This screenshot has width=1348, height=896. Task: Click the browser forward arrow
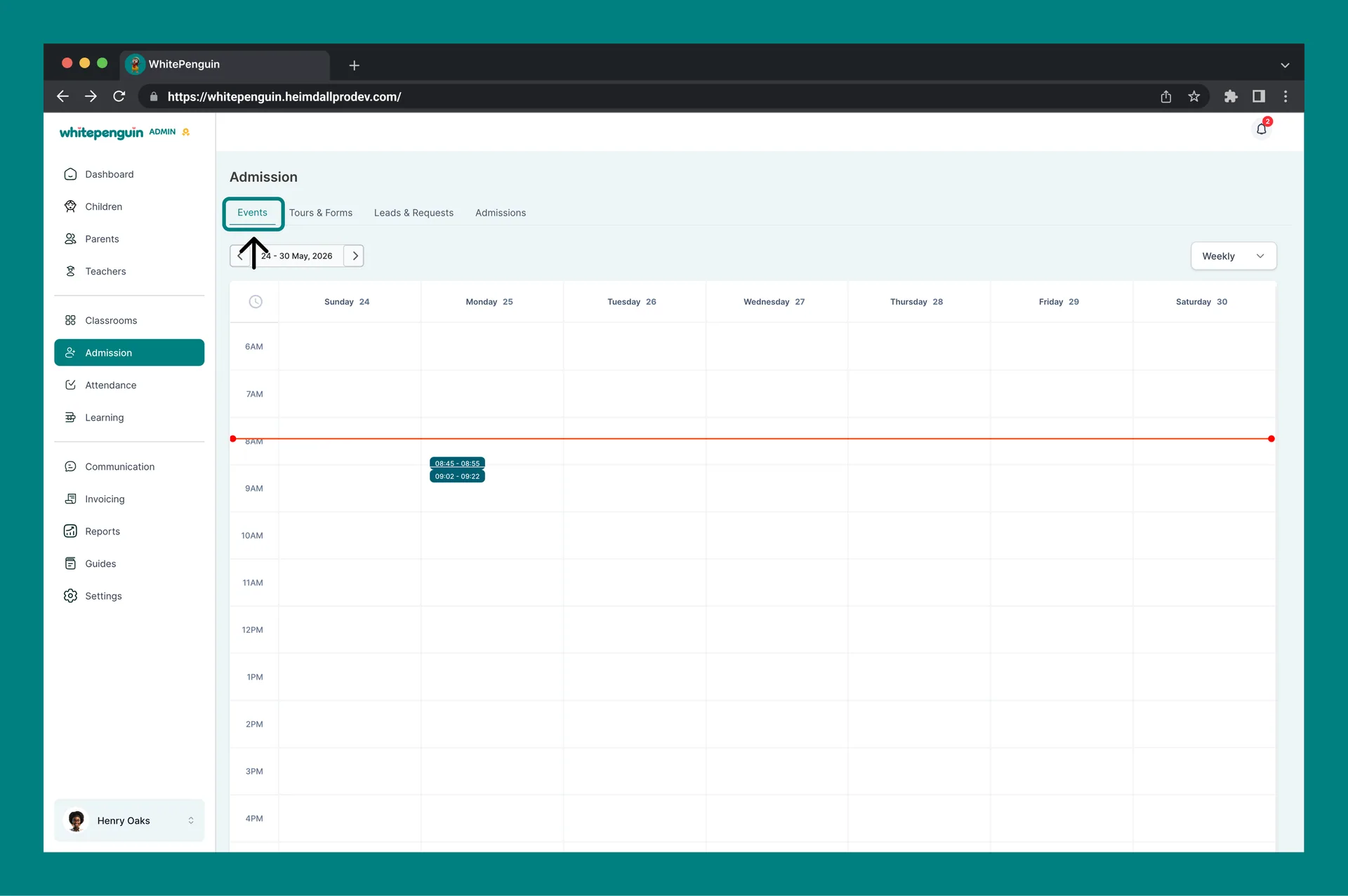coord(91,96)
